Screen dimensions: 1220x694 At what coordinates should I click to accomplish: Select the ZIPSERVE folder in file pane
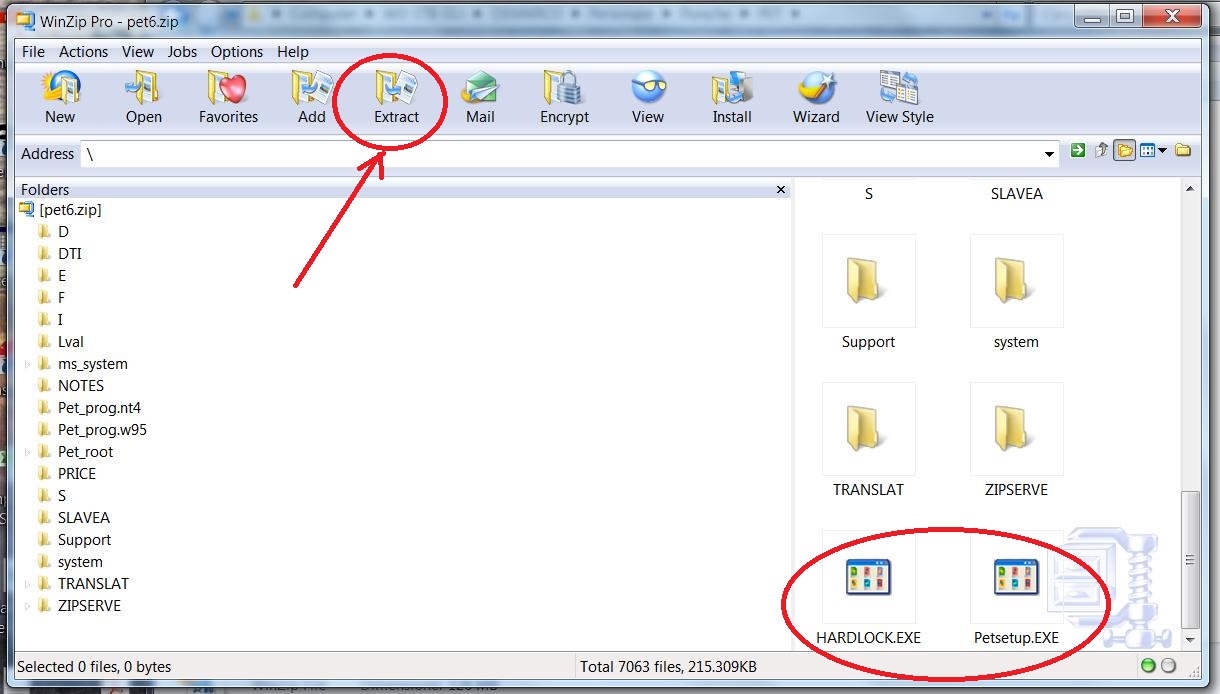coord(1016,429)
